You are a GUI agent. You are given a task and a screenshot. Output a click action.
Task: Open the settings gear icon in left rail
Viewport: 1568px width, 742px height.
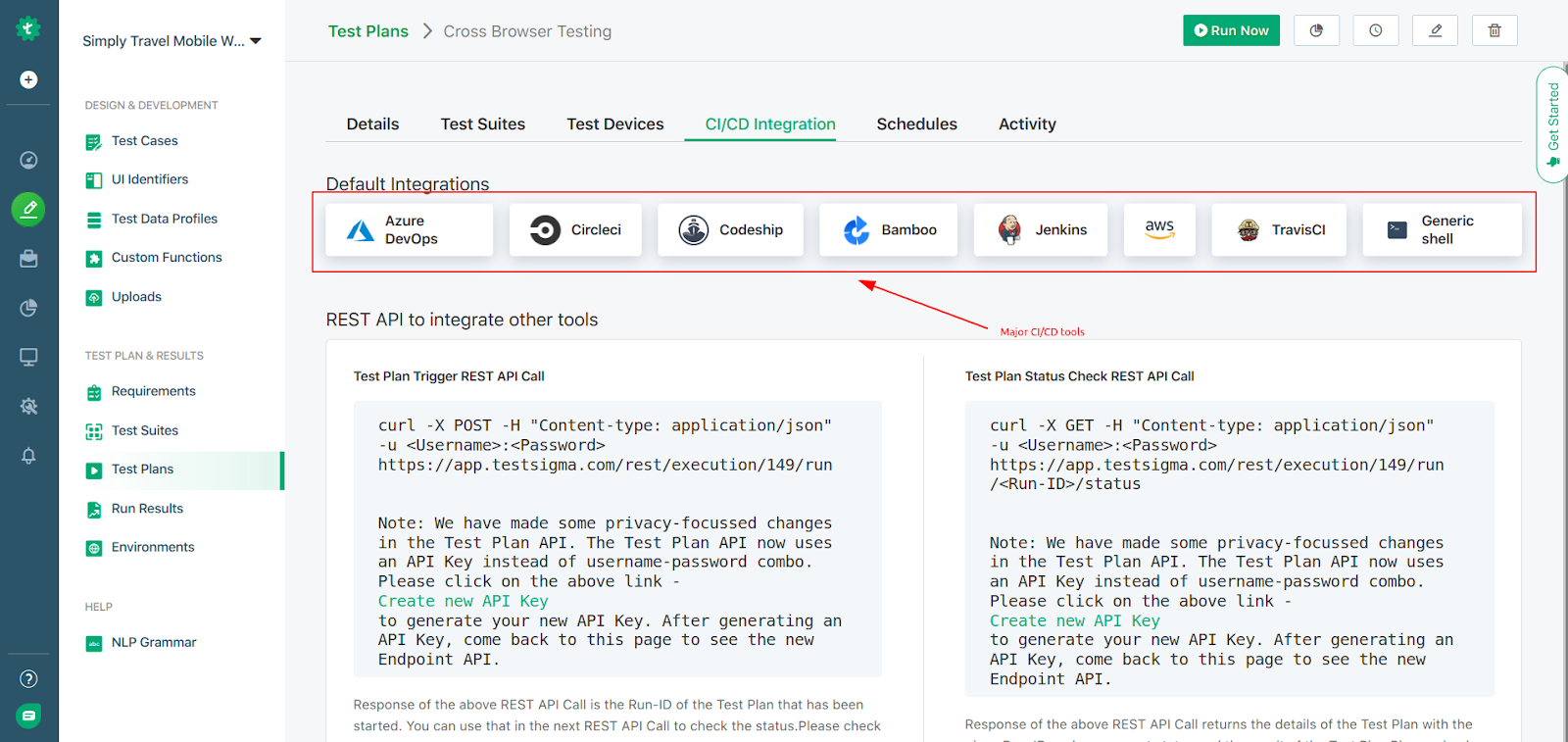click(28, 406)
